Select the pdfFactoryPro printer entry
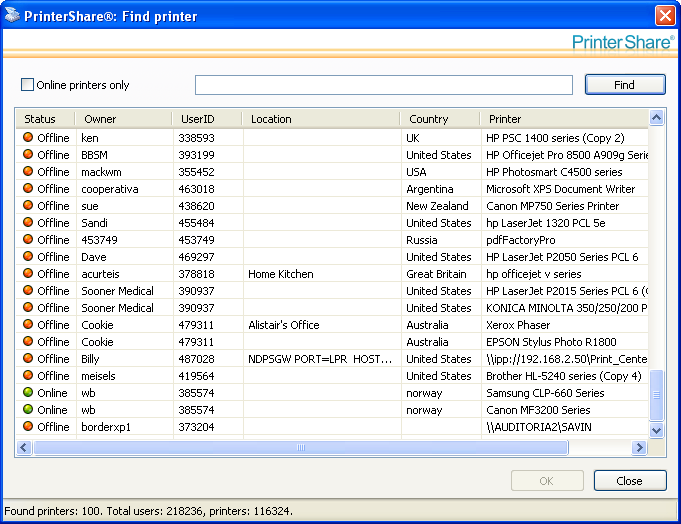This screenshot has height=524, width=681. point(520,240)
